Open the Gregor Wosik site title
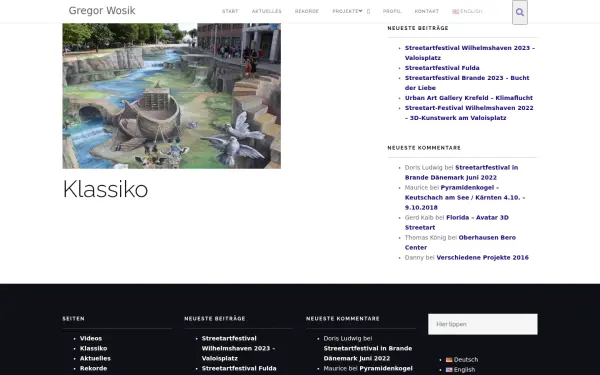 pyautogui.click(x=102, y=10)
